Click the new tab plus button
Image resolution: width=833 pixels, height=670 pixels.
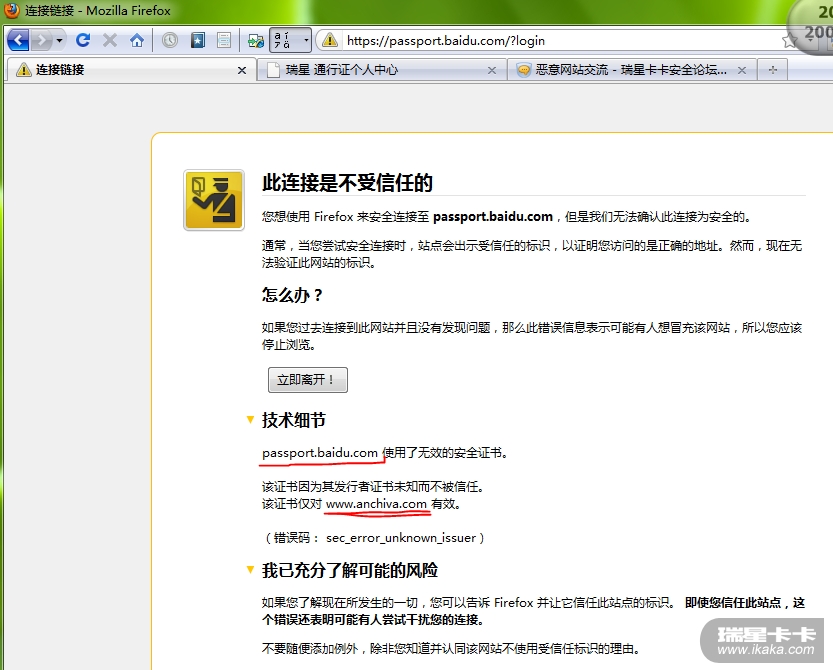[772, 70]
